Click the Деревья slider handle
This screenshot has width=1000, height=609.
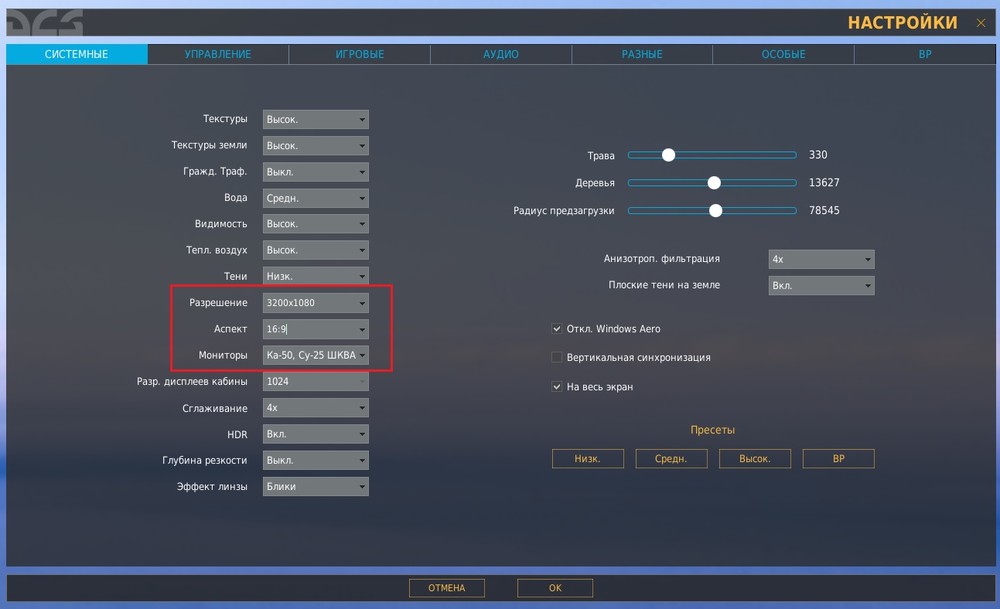pyautogui.click(x=714, y=183)
